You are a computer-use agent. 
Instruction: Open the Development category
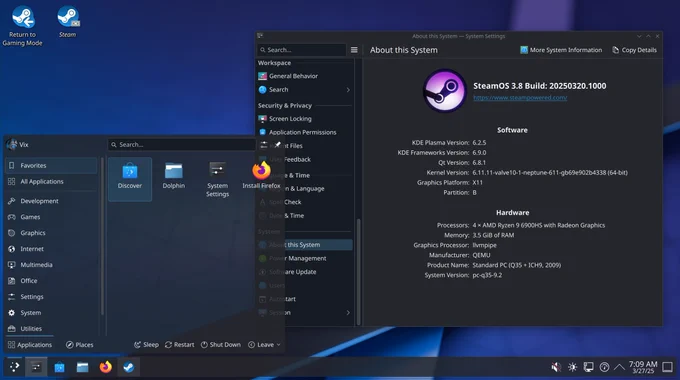pyautogui.click(x=51, y=201)
